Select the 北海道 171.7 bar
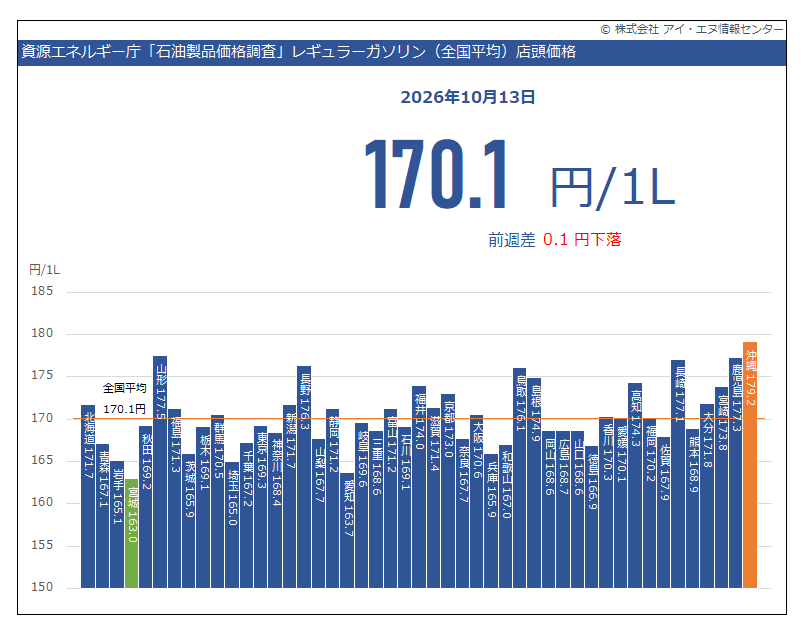Viewport: 804px width, 635px height. pyautogui.click(x=88, y=497)
